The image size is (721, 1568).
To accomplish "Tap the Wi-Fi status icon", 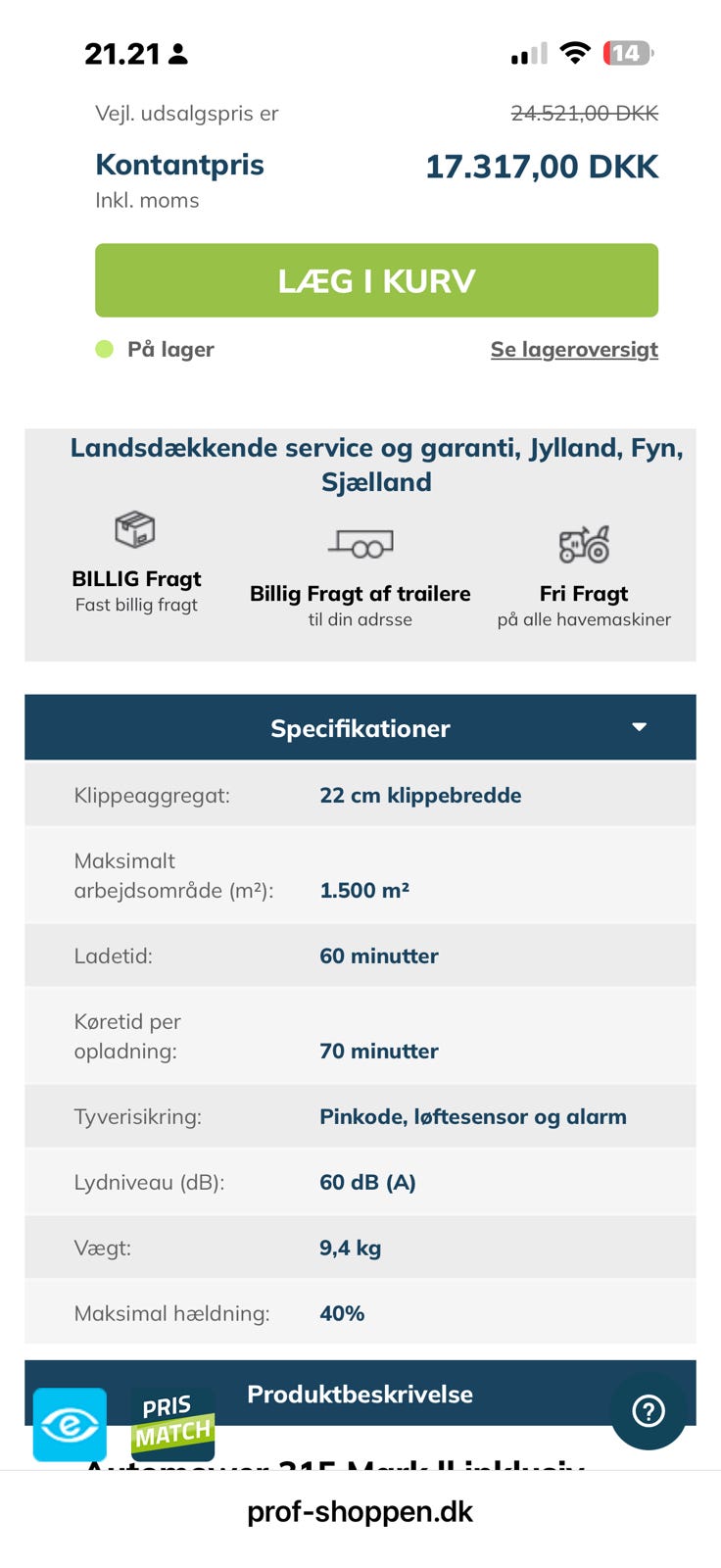I will click(x=575, y=53).
